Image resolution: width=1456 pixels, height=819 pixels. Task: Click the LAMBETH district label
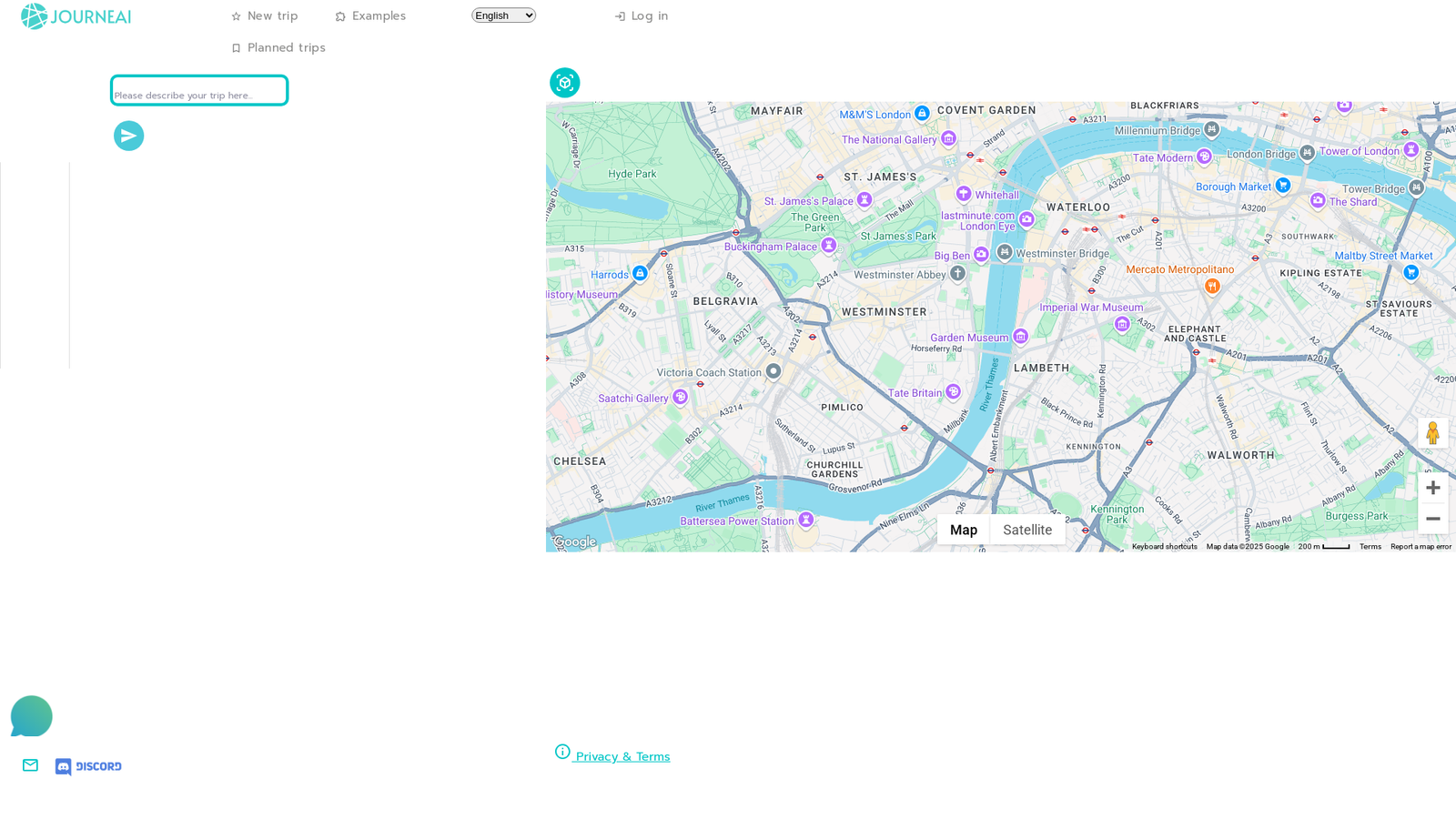click(x=1042, y=368)
